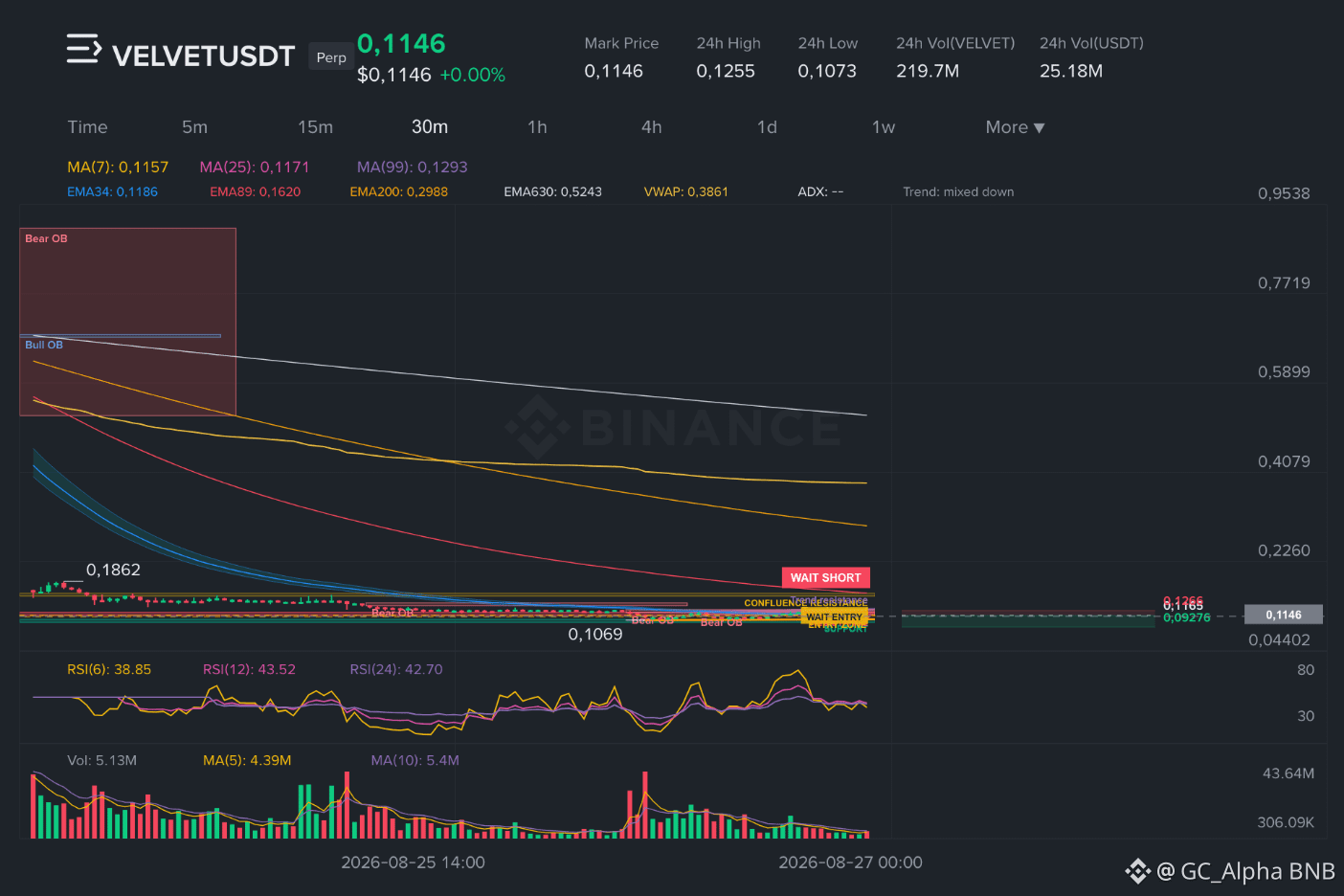
Task: Click the 24h High label
Action: tap(728, 43)
